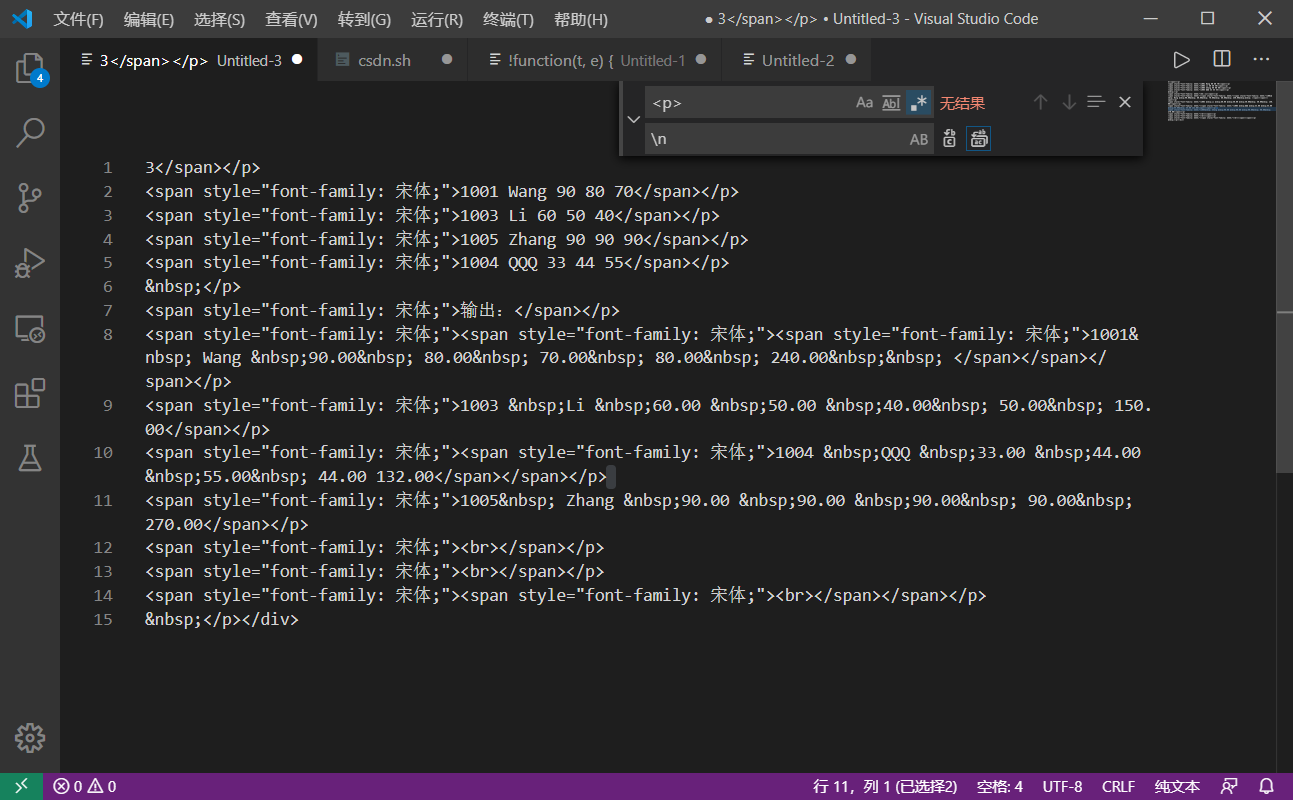Open the notifications bell

(x=1266, y=786)
